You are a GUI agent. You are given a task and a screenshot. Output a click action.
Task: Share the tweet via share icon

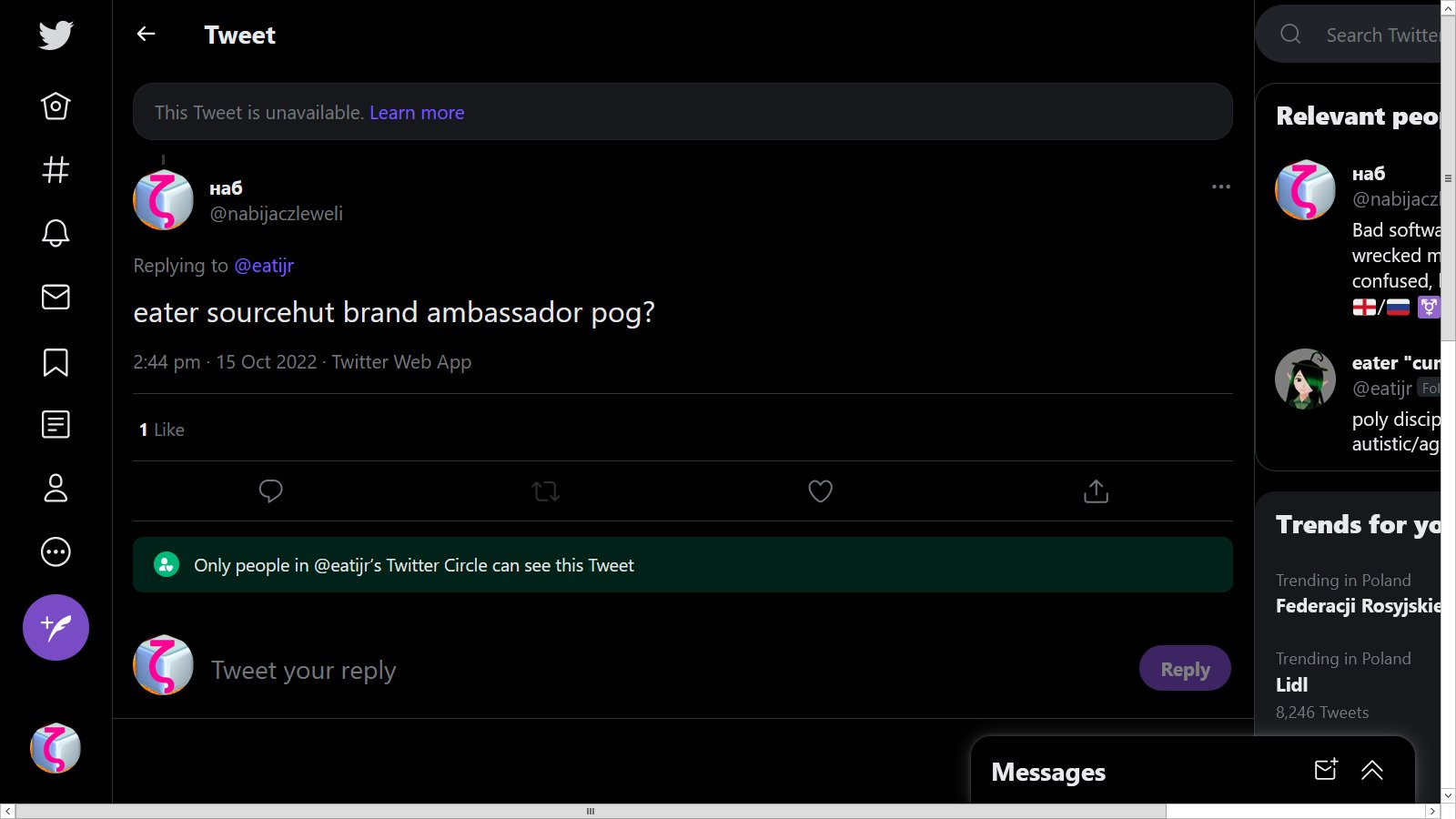1096,491
